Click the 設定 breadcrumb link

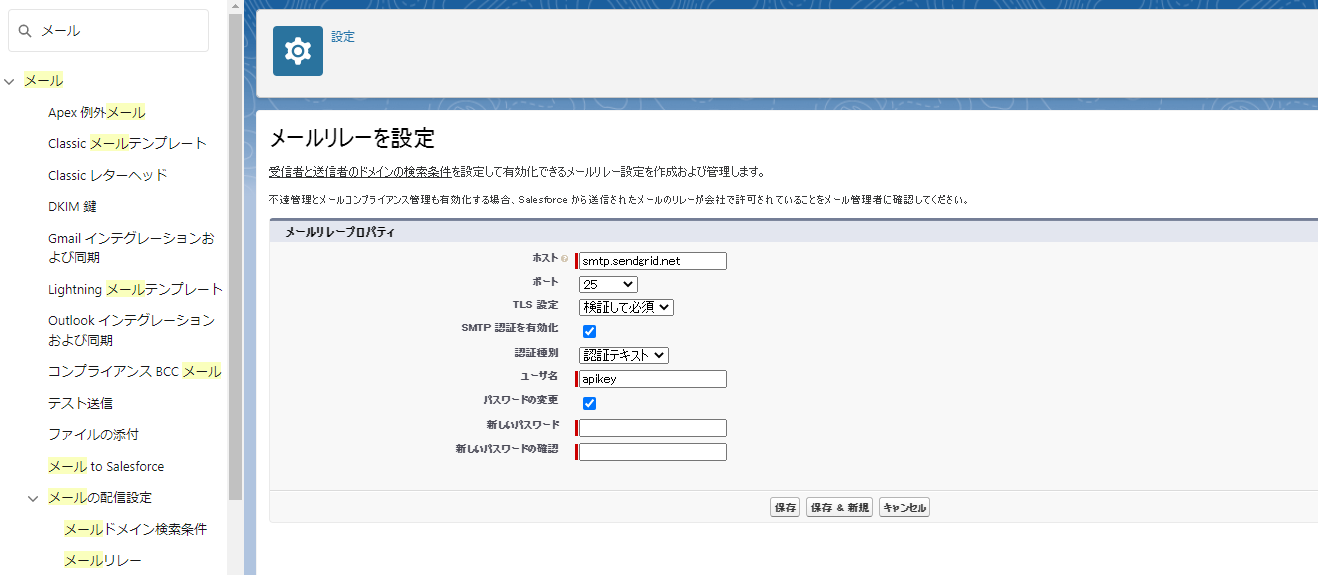tap(343, 37)
